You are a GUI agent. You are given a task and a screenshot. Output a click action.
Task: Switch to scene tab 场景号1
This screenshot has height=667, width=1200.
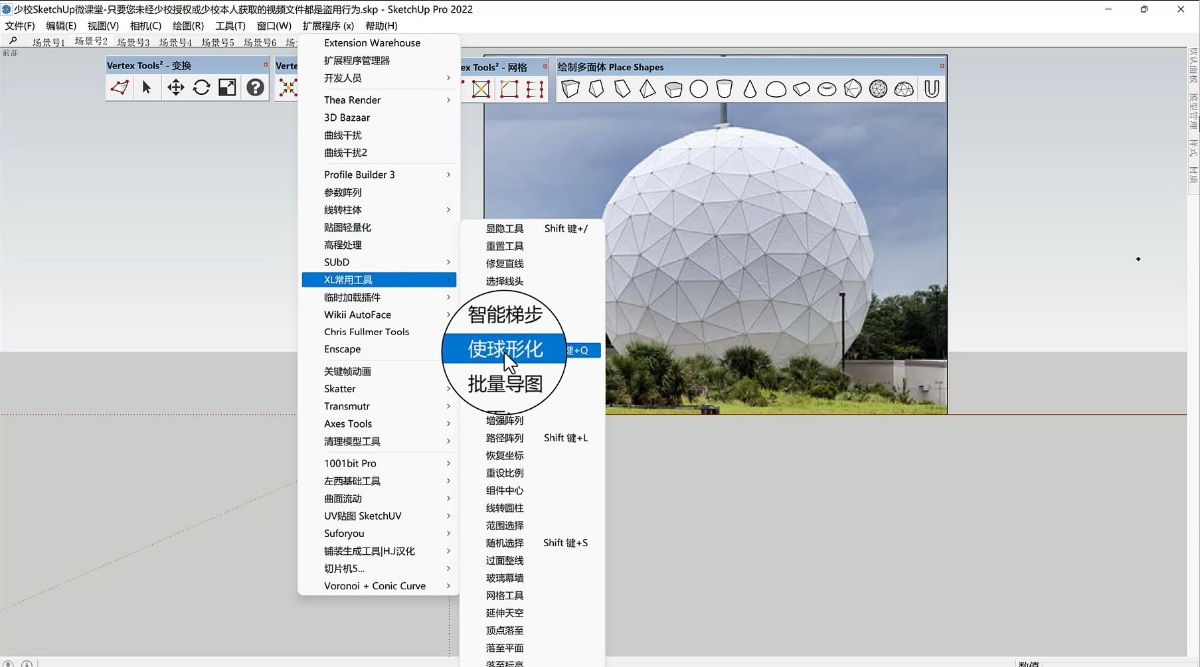48,43
